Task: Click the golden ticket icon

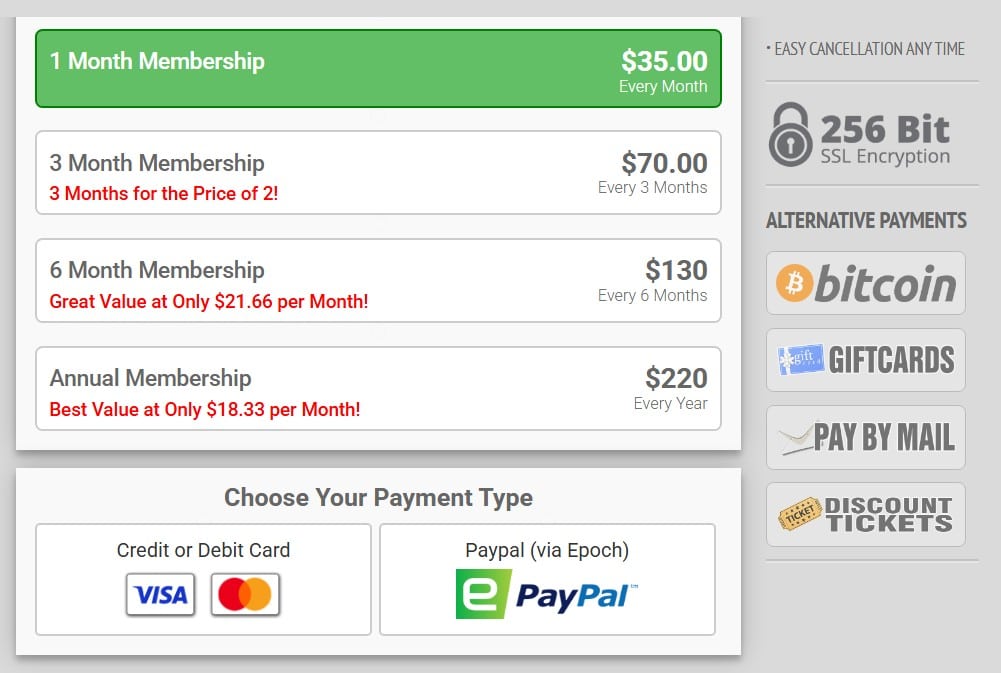Action: (800, 513)
